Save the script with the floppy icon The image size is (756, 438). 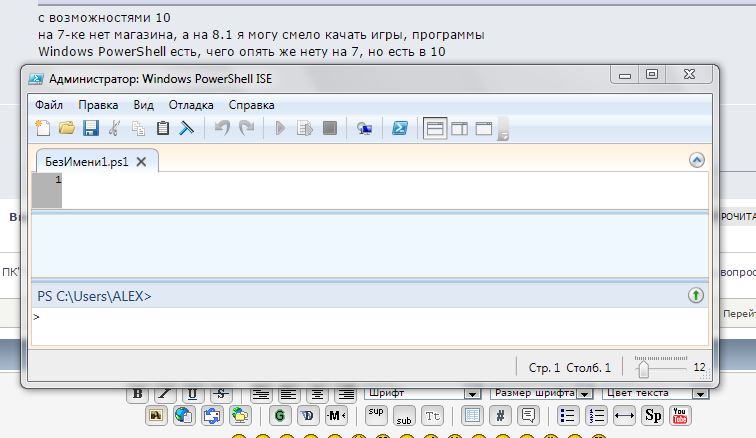tap(91, 128)
